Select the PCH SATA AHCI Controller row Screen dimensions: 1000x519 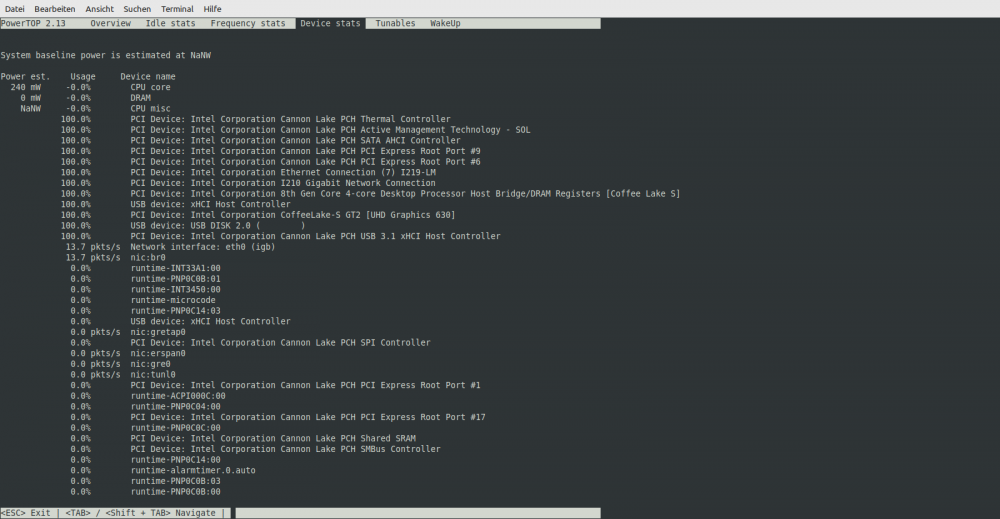pos(260,140)
